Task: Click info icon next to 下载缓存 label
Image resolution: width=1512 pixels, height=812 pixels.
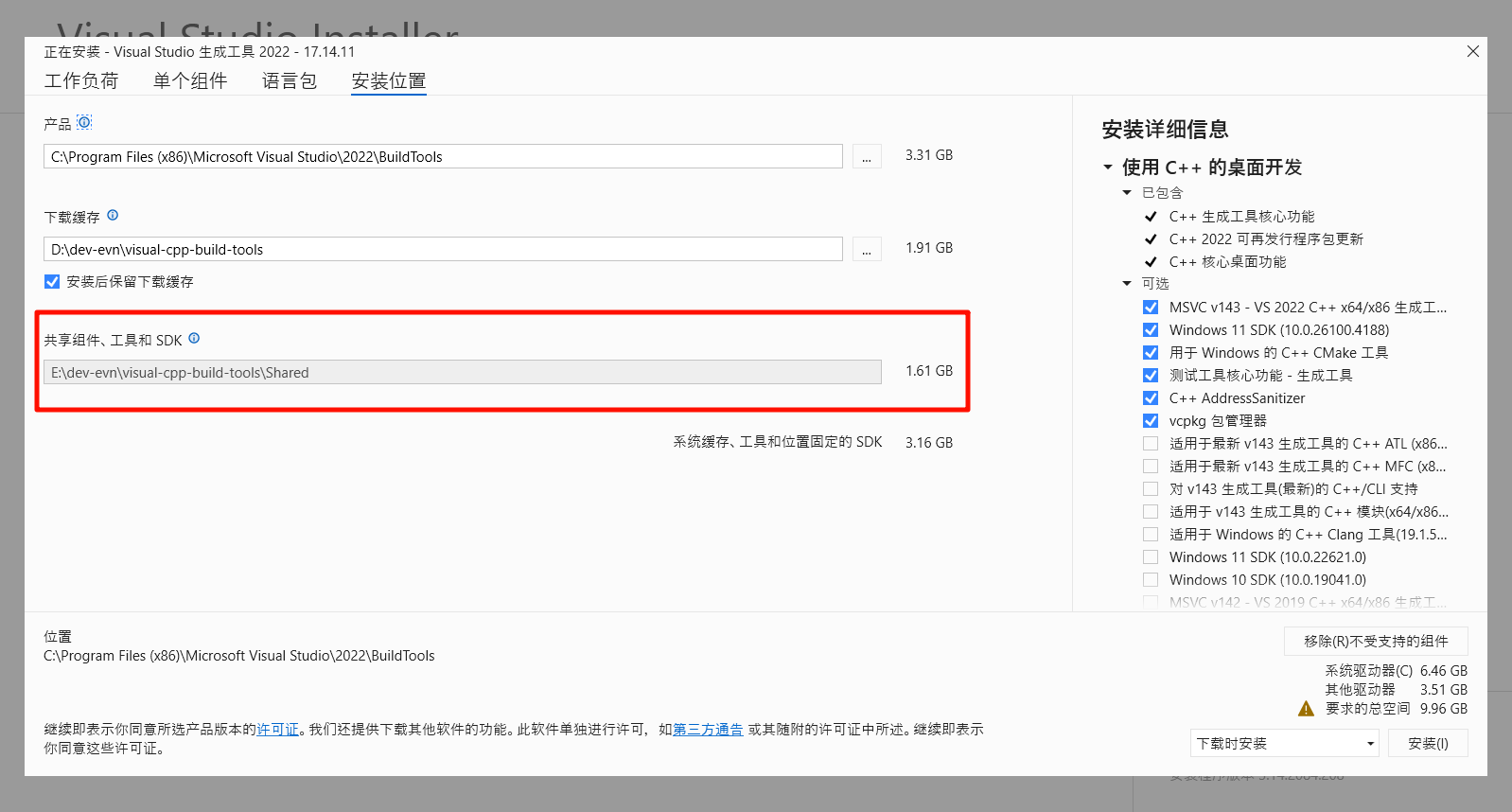Action: click(x=113, y=215)
